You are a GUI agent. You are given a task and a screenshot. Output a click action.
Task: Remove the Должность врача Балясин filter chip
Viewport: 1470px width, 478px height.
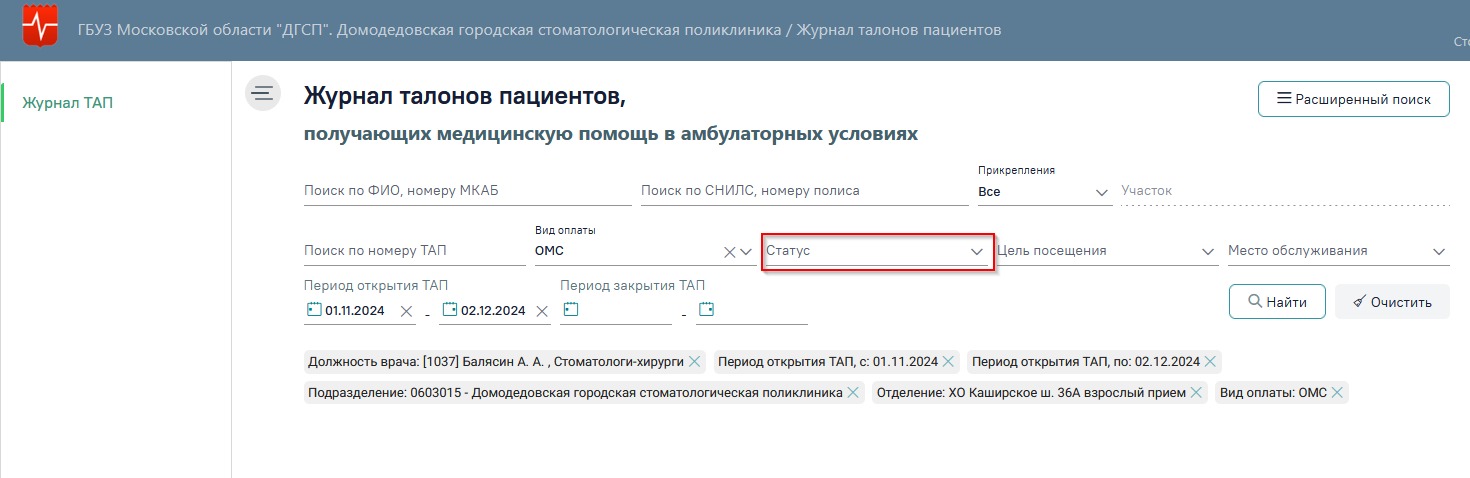pyautogui.click(x=694, y=362)
